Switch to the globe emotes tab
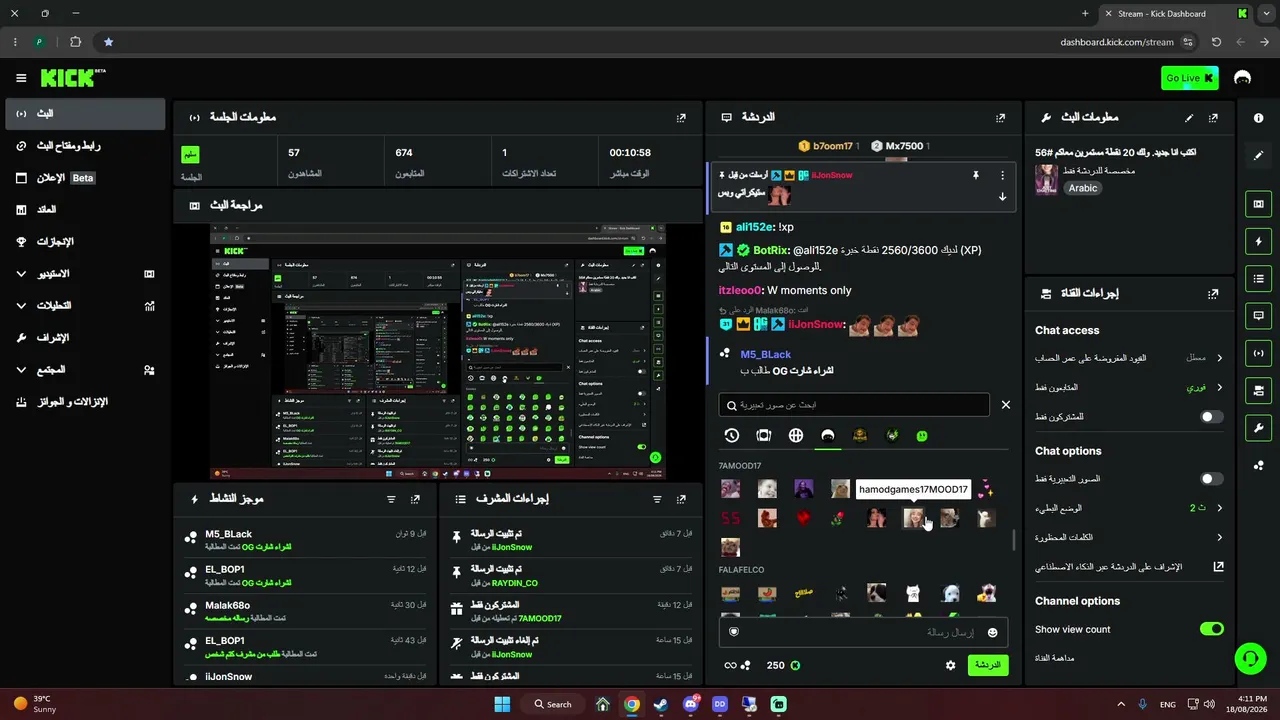This screenshot has height=720, width=1280. (796, 436)
